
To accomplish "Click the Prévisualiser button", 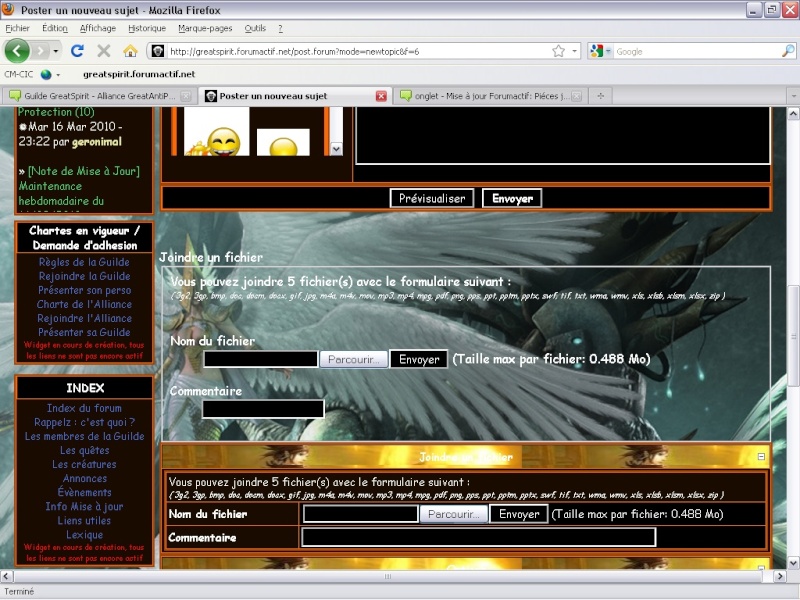I will tap(432, 198).
